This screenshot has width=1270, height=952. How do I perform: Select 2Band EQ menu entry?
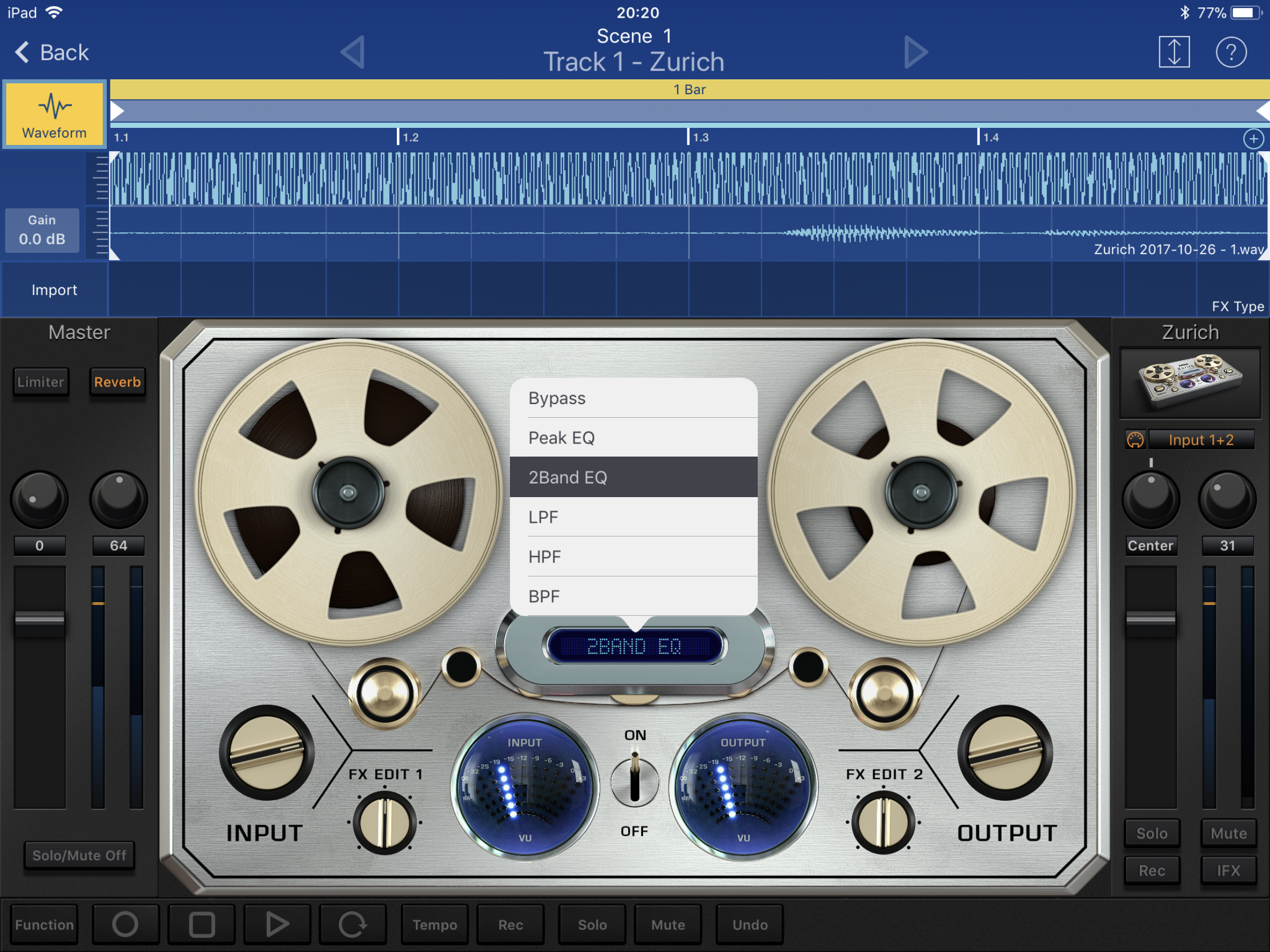point(633,478)
